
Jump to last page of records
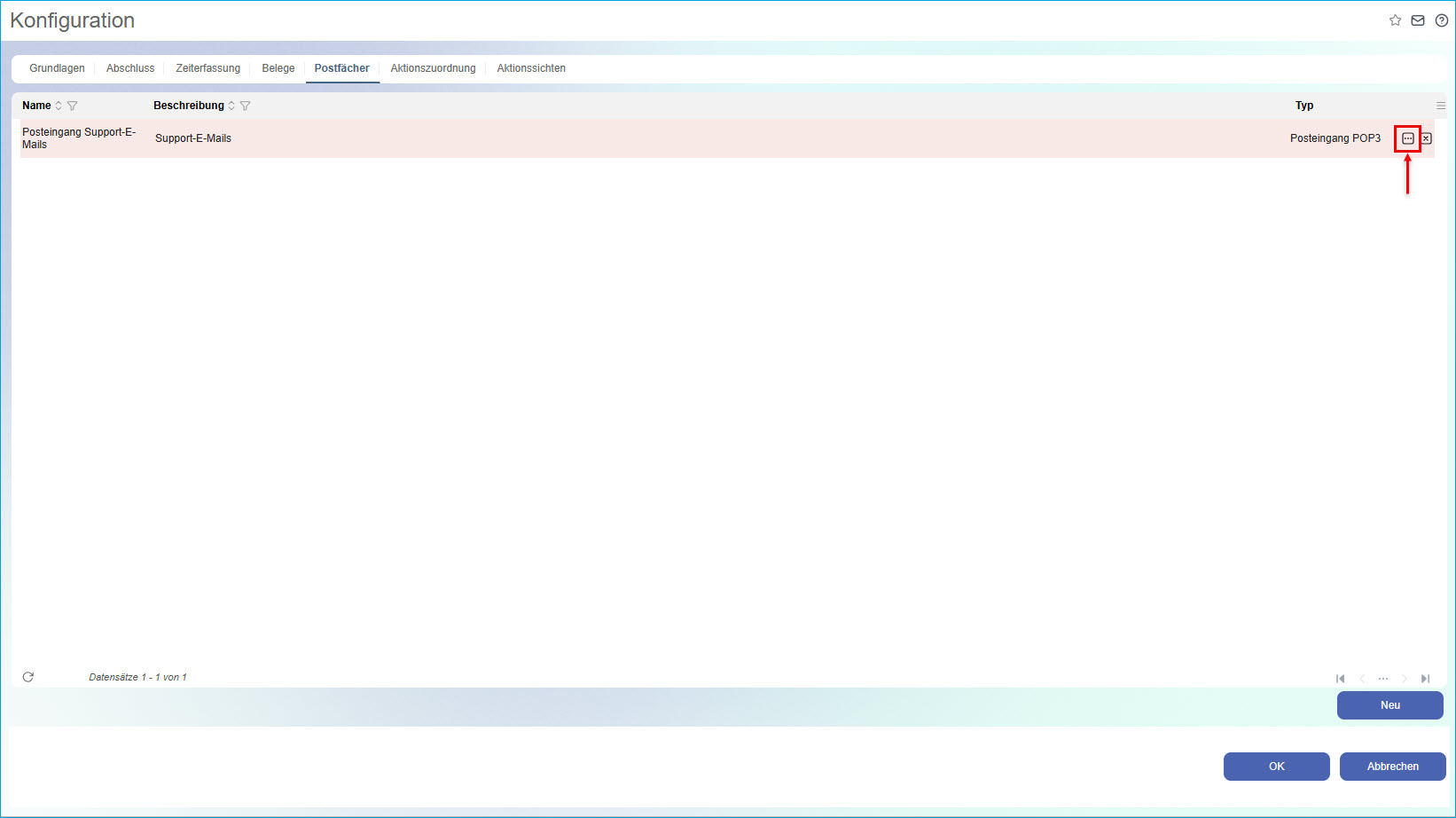(x=1425, y=679)
